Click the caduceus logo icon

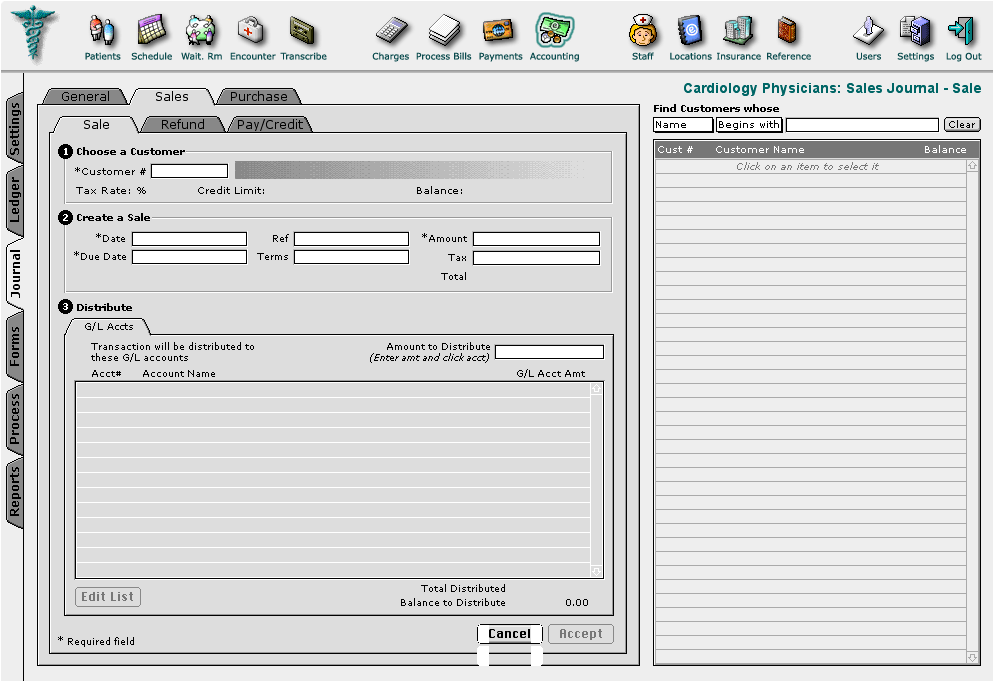[x=34, y=33]
